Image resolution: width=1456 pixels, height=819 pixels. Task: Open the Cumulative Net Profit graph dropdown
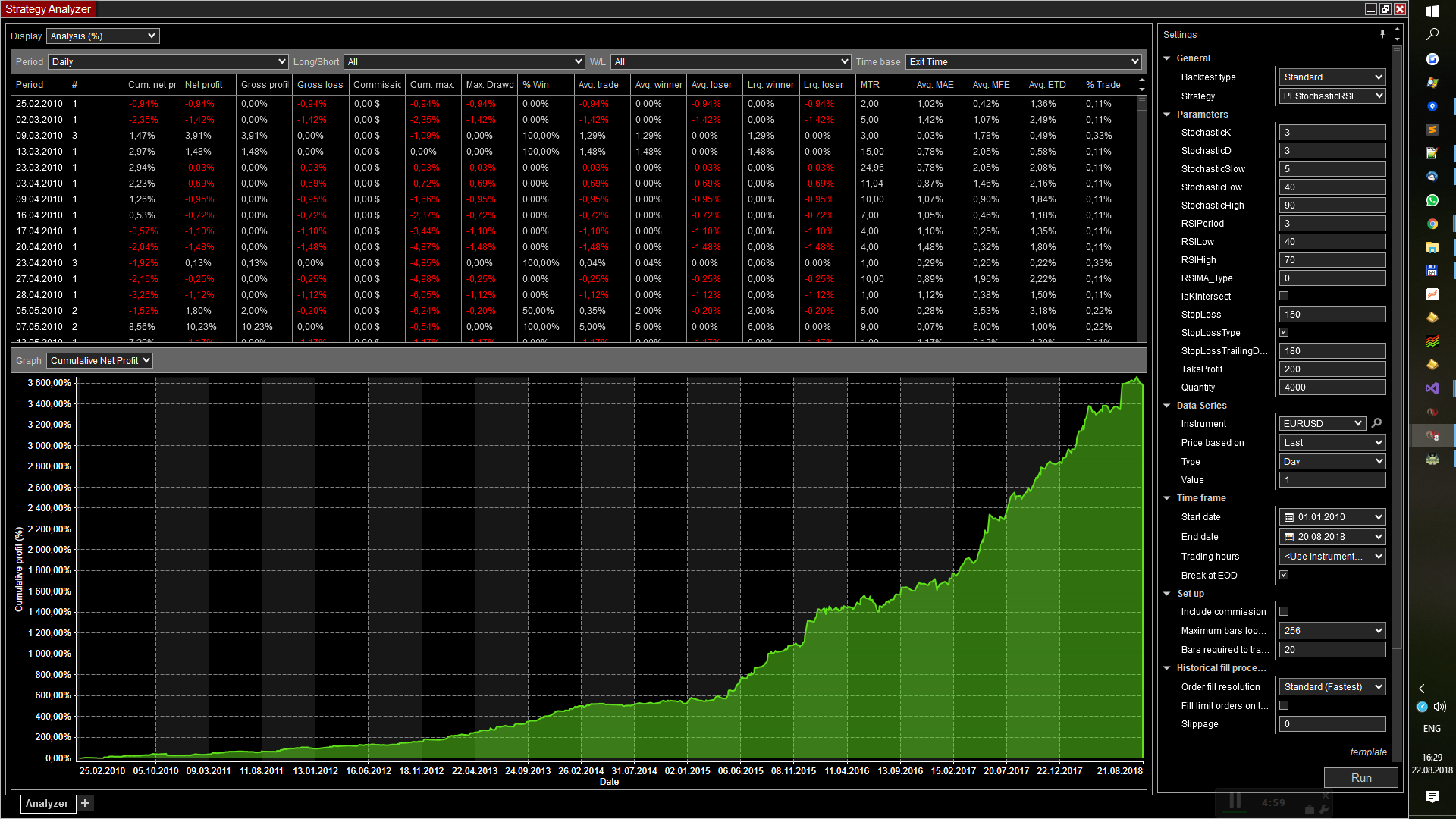[x=99, y=360]
